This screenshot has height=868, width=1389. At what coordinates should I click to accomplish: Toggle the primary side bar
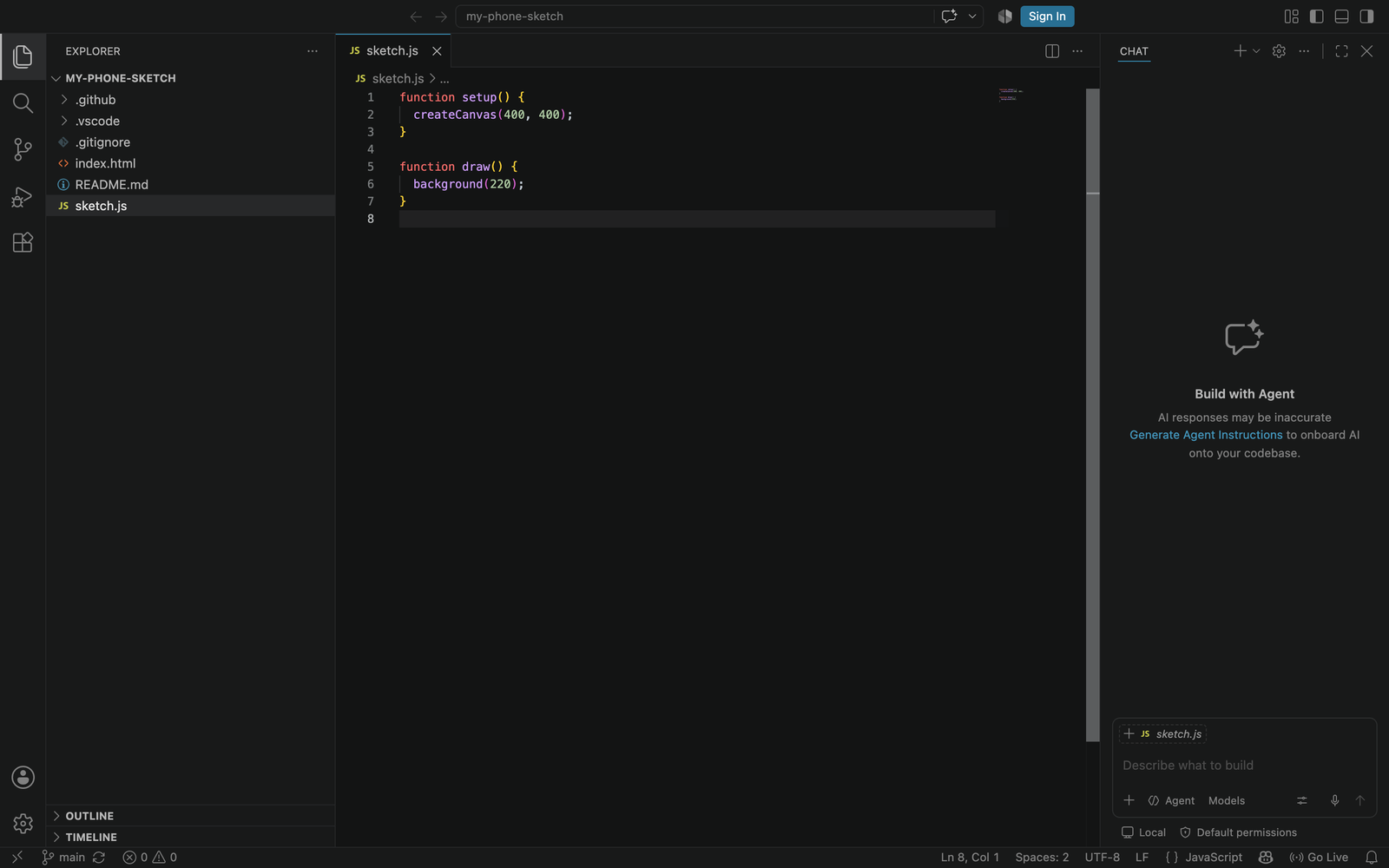coord(1316,16)
